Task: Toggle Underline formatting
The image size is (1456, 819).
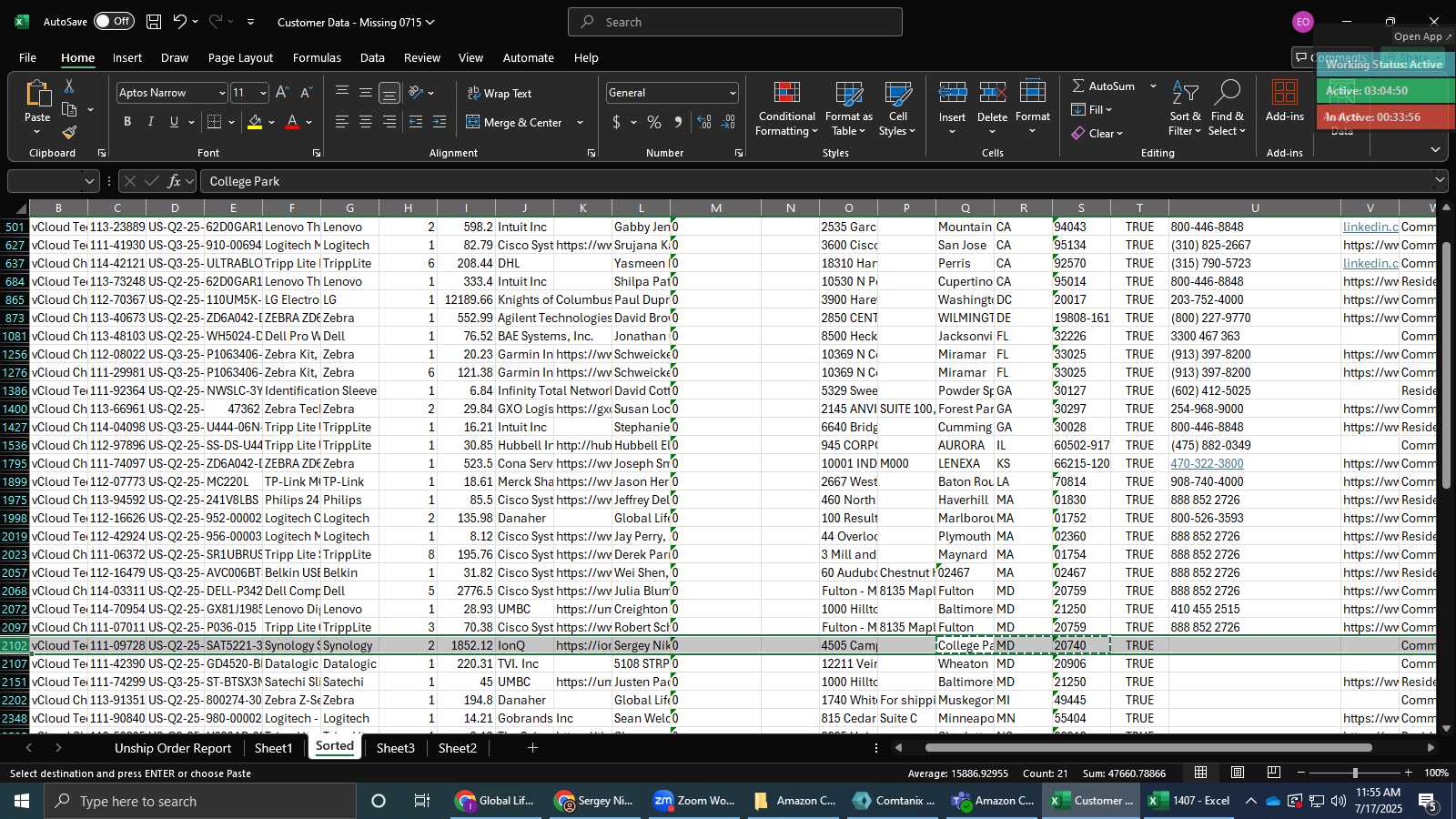Action: click(x=174, y=122)
